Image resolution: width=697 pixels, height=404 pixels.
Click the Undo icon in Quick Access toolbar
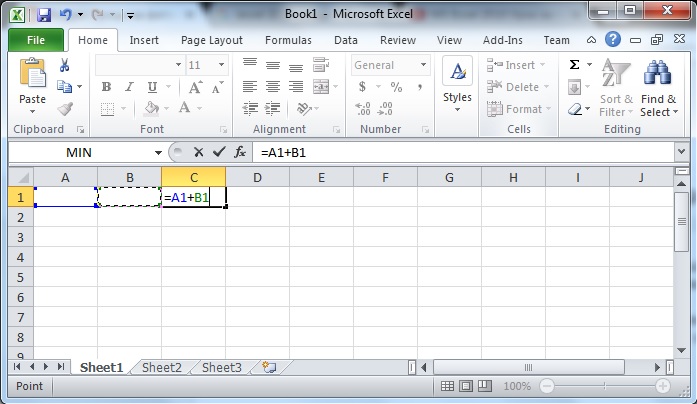66,15
